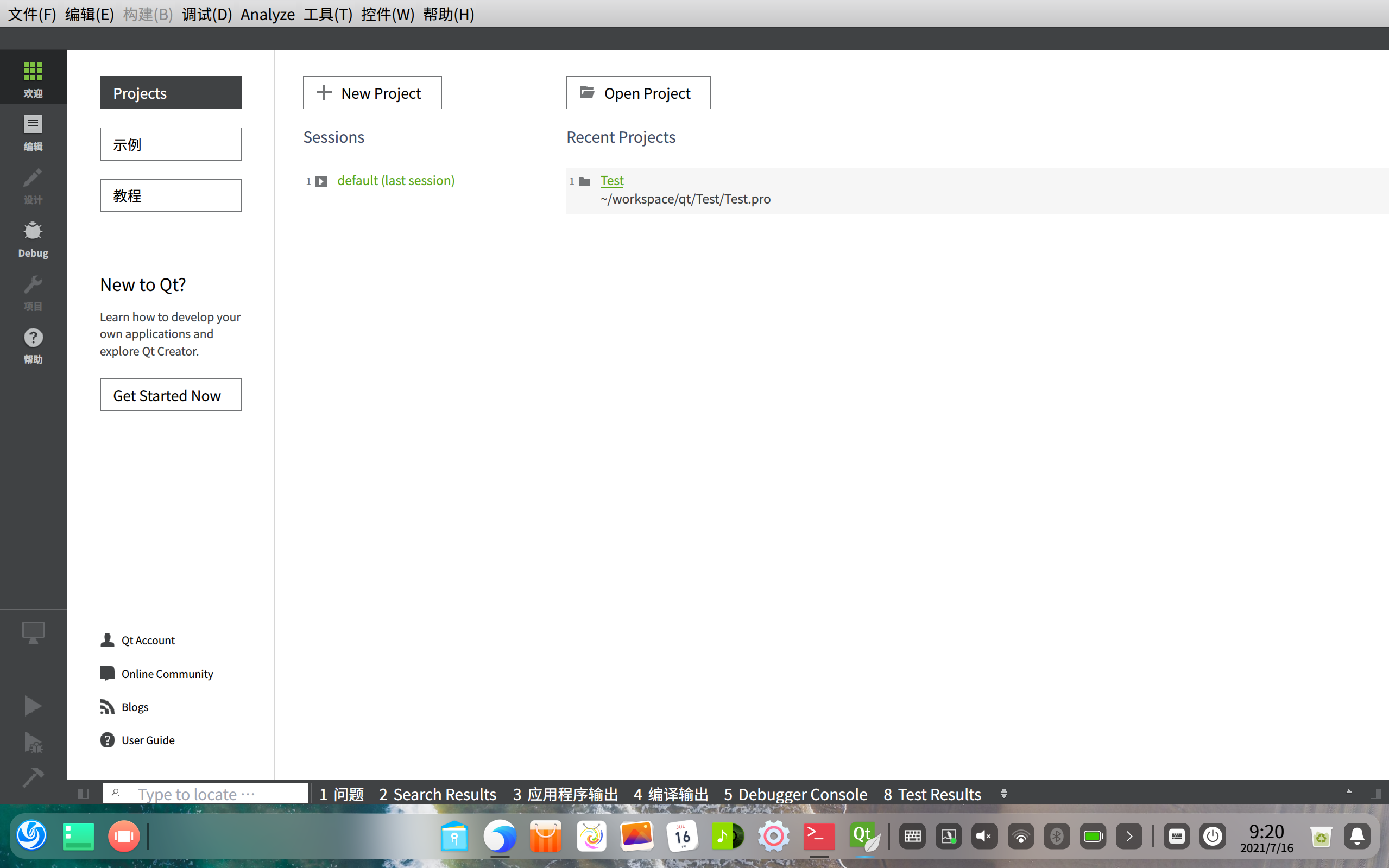The image size is (1389, 868).
Task: Switch to the Edit mode icon
Action: point(33,132)
